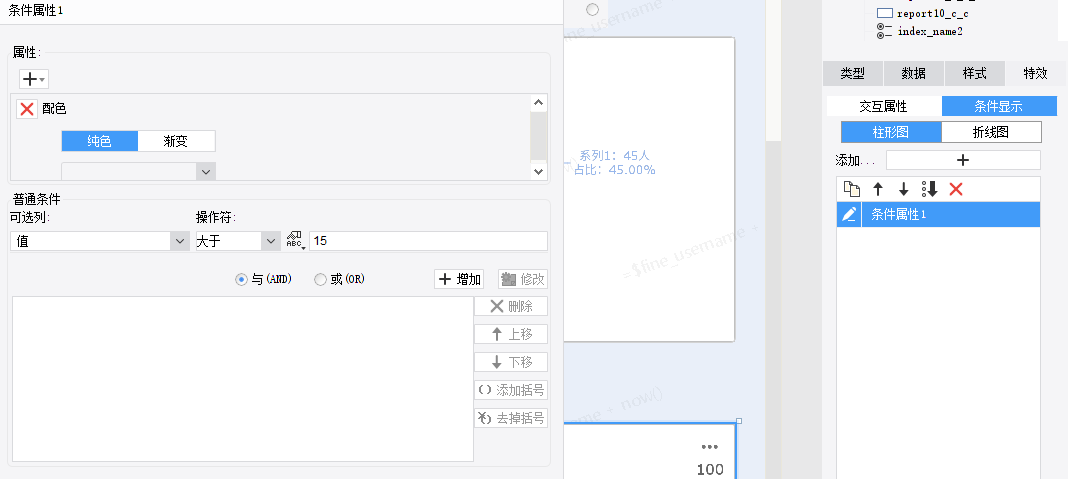
Task: Click the plus button next to 添加
Action: [x=963, y=160]
